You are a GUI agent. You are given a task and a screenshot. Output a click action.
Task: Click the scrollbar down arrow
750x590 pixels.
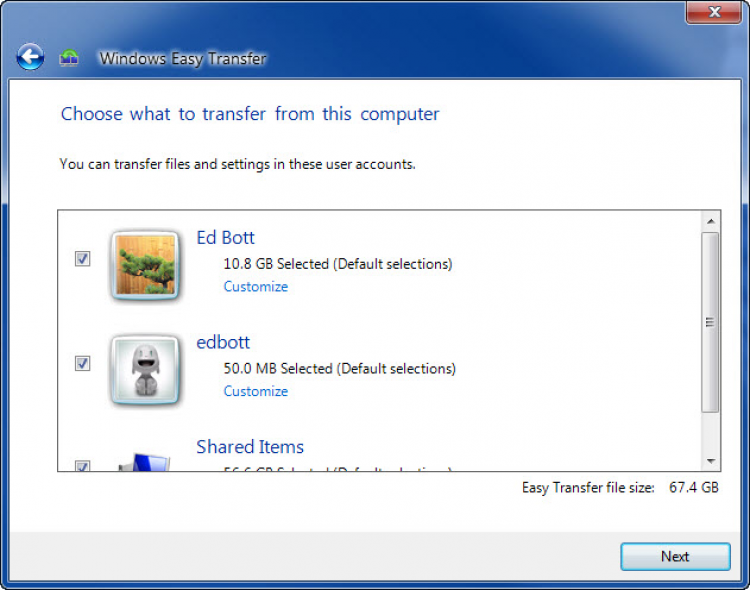[x=711, y=461]
